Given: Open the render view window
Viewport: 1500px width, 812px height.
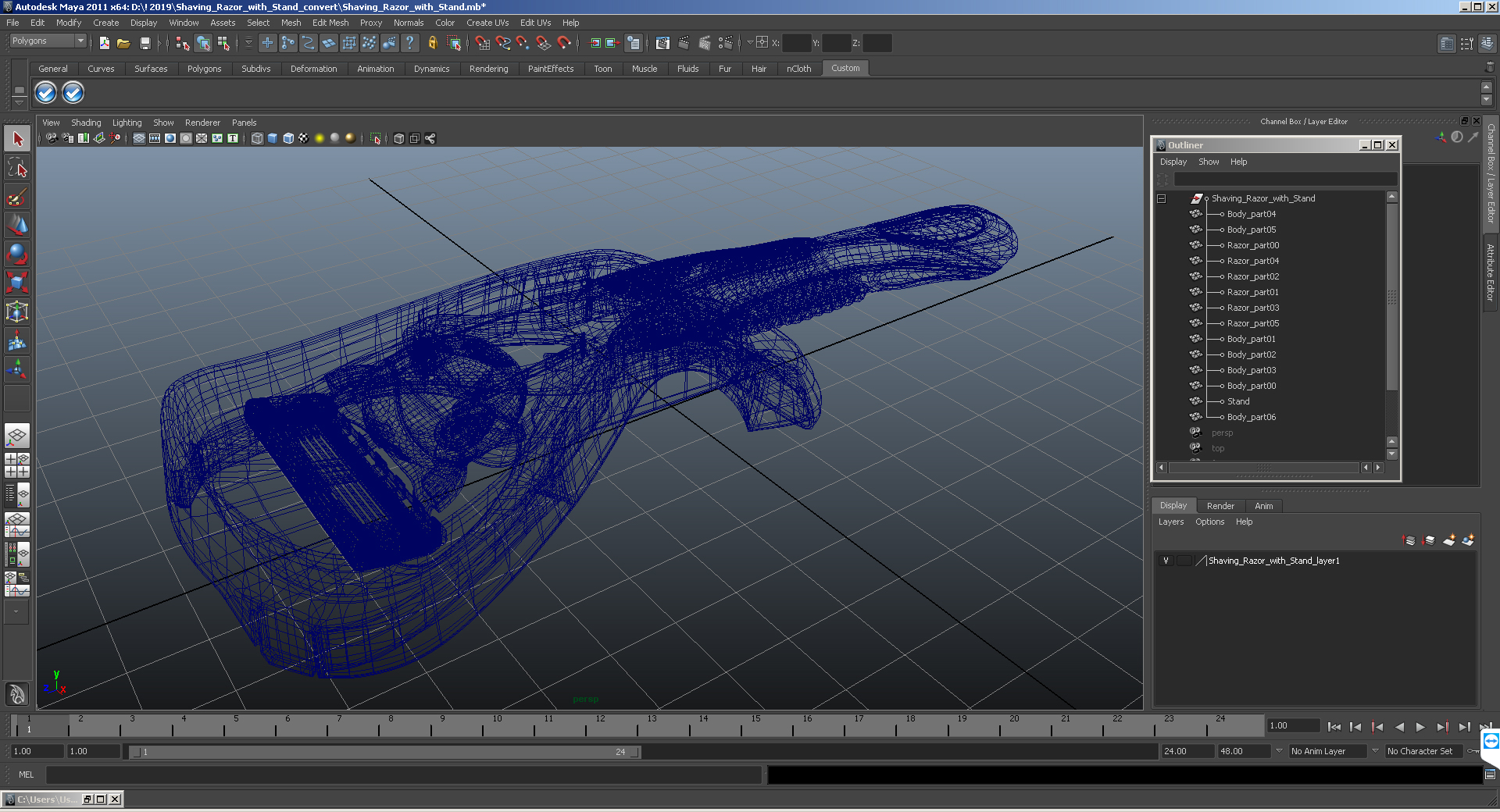Looking at the screenshot, I should 662,43.
